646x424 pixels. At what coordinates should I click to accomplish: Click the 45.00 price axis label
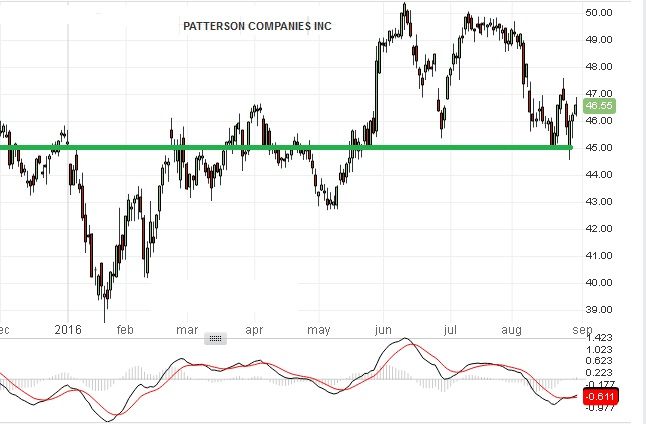click(599, 148)
